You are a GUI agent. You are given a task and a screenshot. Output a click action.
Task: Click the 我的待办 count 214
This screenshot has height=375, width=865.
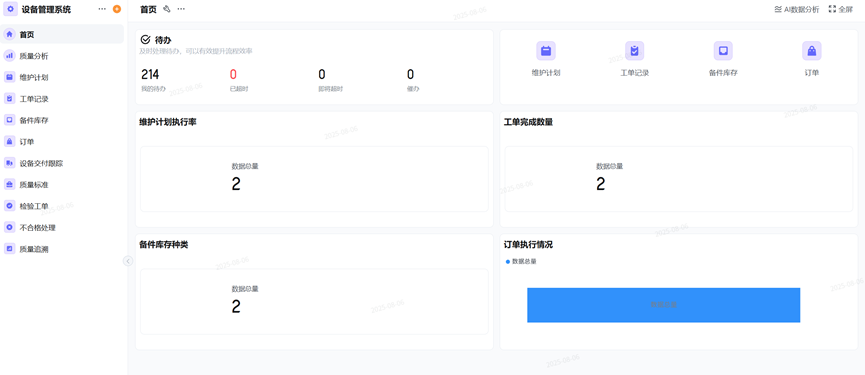150,74
